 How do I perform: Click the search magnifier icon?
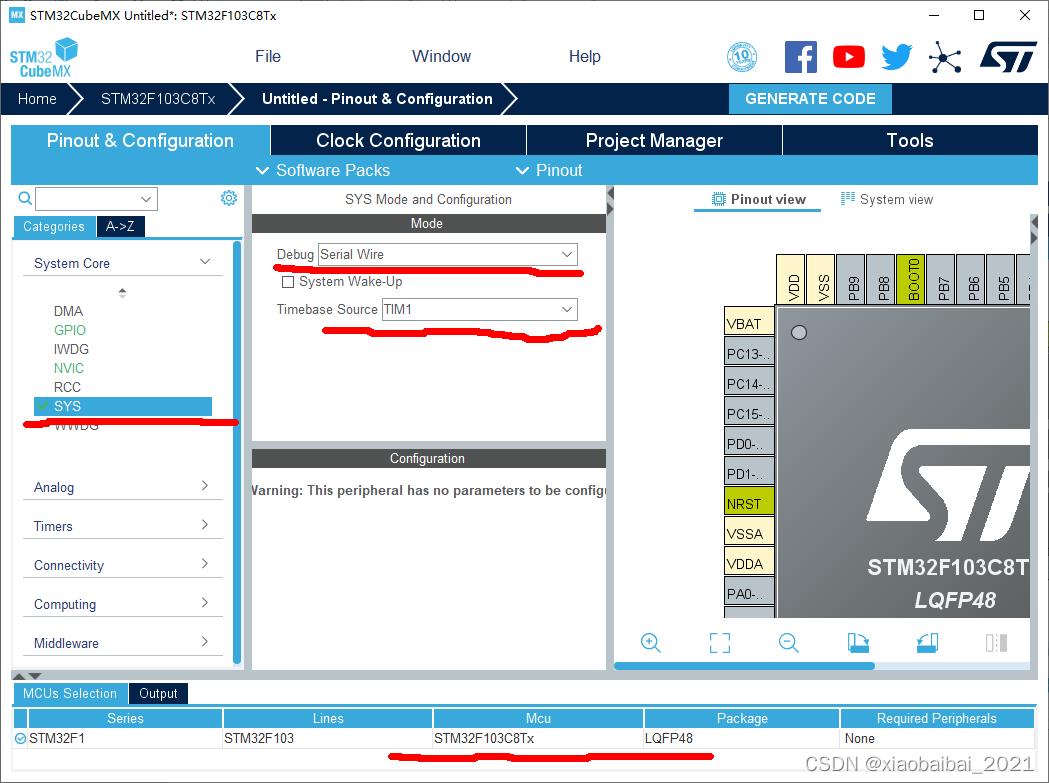(25, 198)
